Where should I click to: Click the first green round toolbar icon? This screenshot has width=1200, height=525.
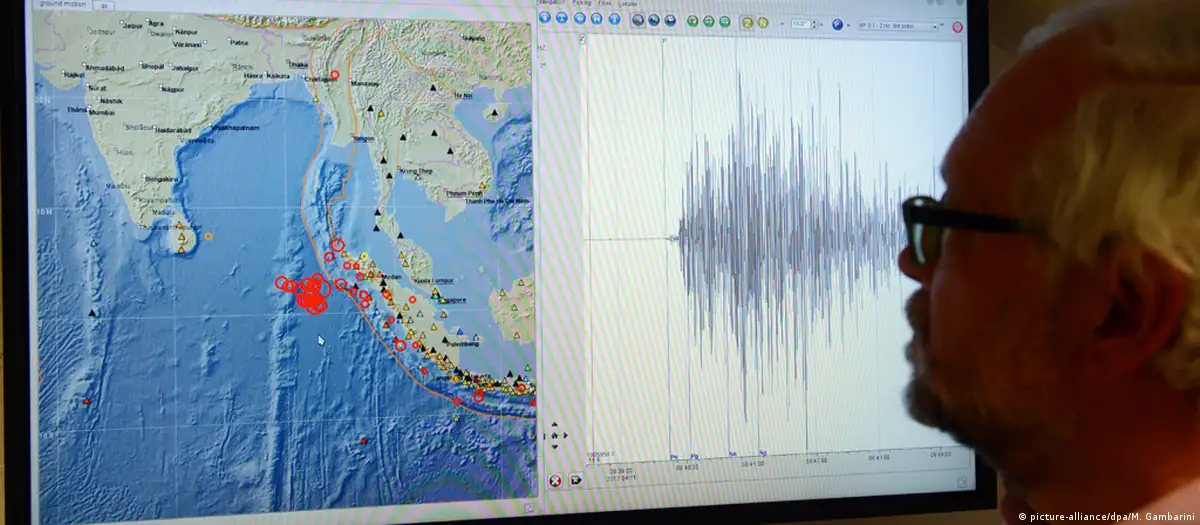click(x=692, y=21)
